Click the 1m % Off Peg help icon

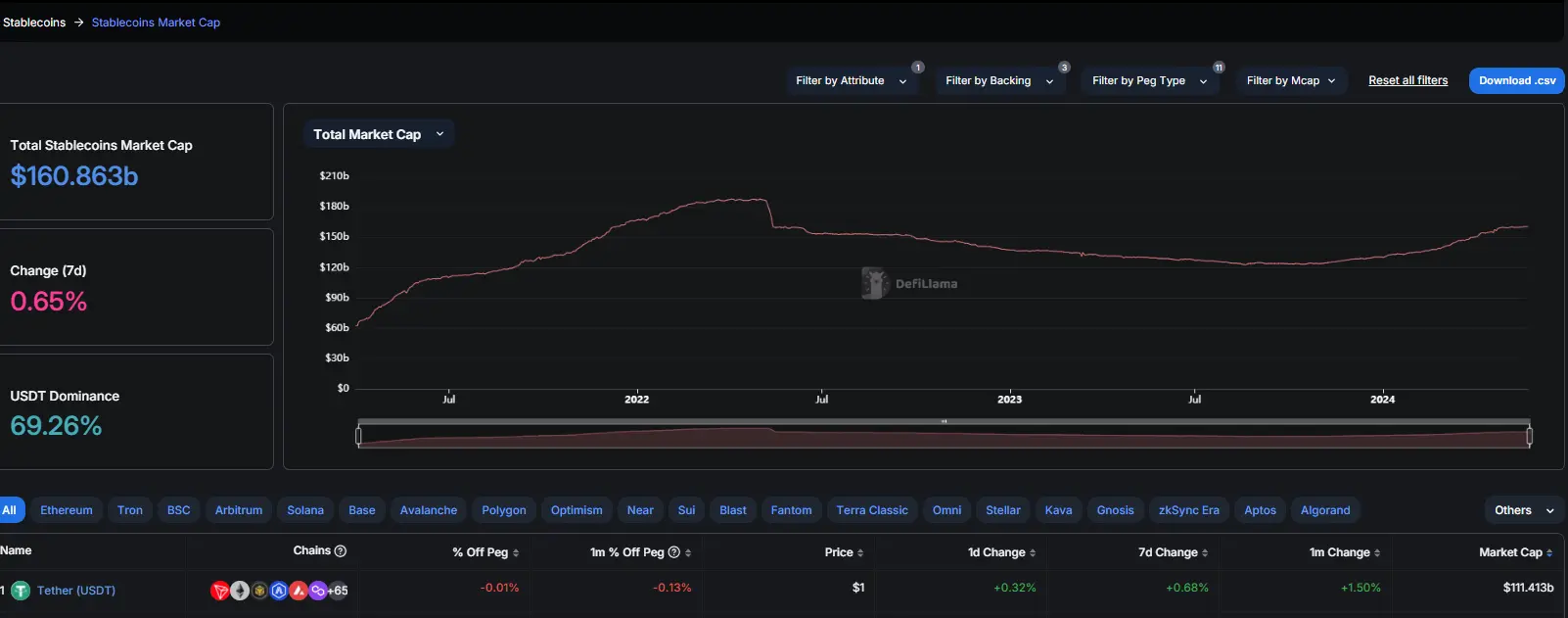[x=673, y=552]
